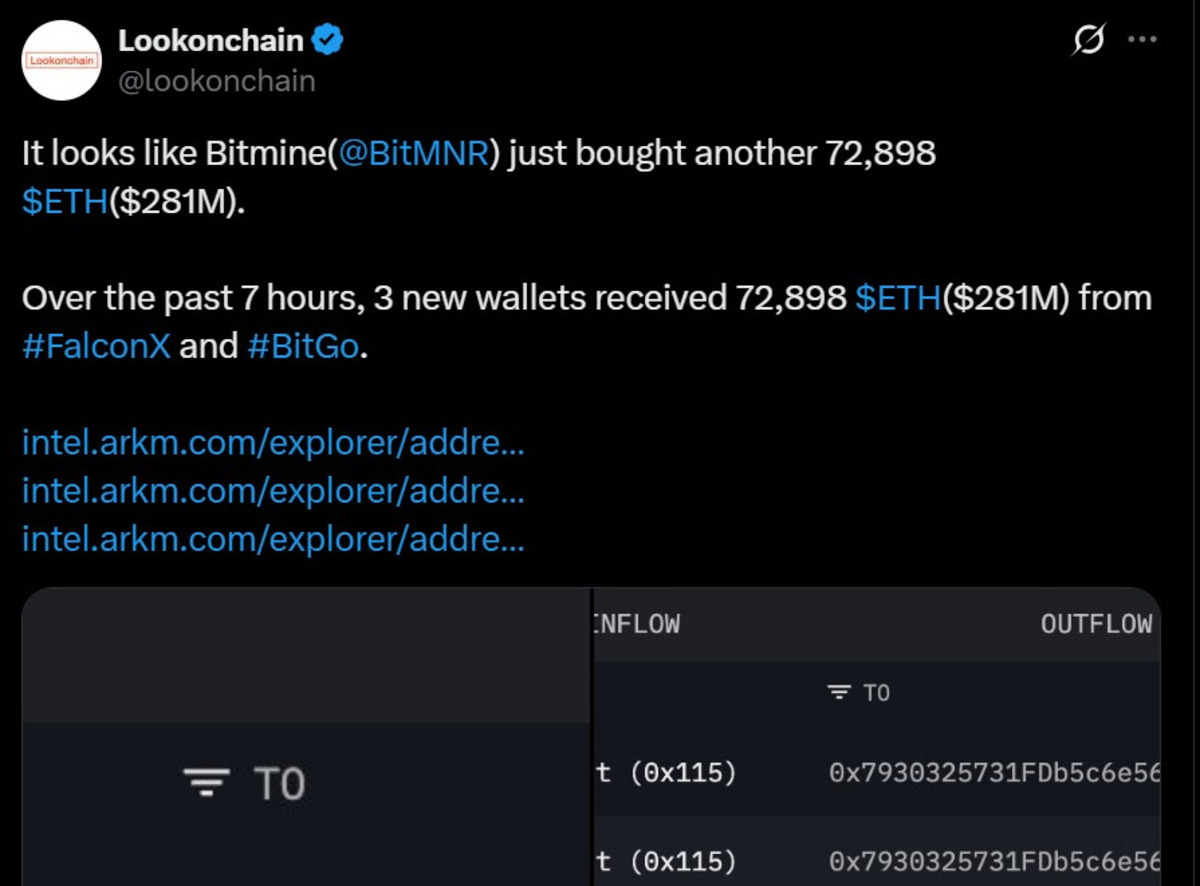Click the first 0x7930325731FDb5c6e56 address row
Screen dimensions: 1200x886
click(x=994, y=773)
